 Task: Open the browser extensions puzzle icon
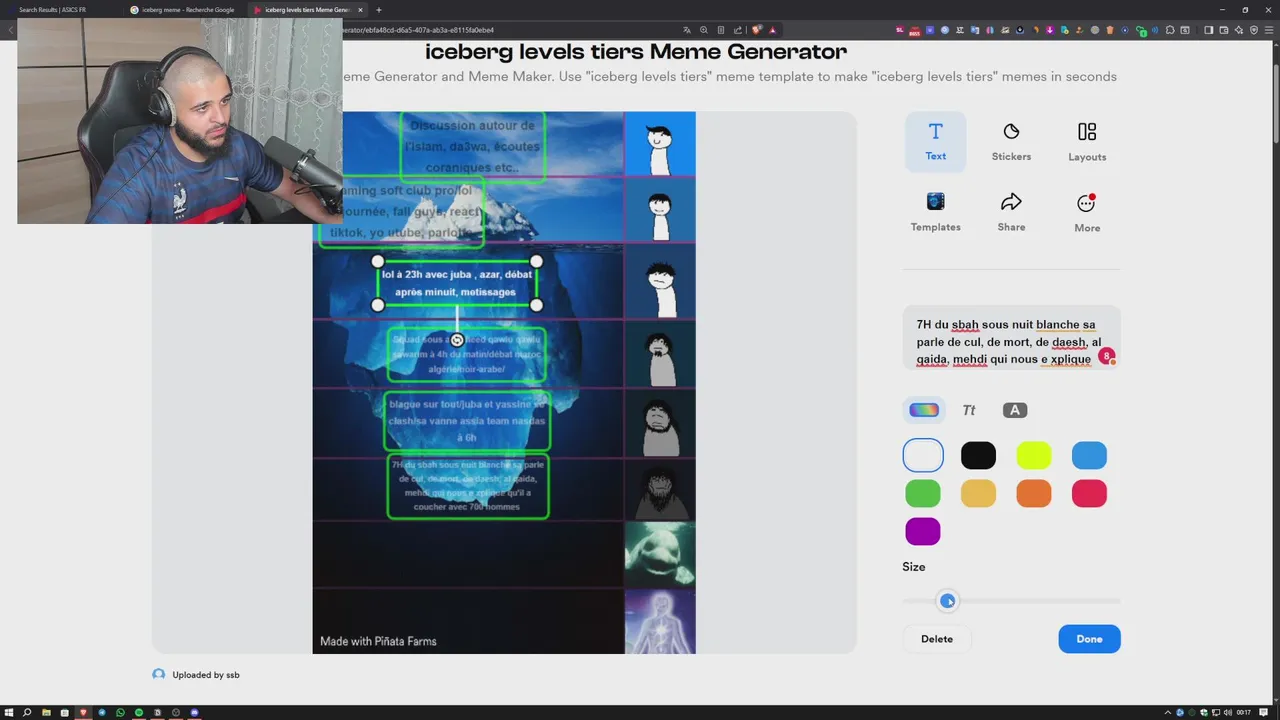1170,30
